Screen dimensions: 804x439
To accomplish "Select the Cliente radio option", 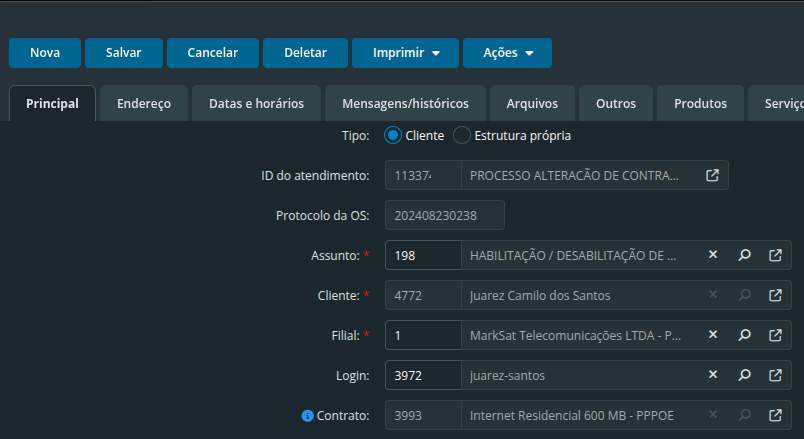I will point(393,135).
